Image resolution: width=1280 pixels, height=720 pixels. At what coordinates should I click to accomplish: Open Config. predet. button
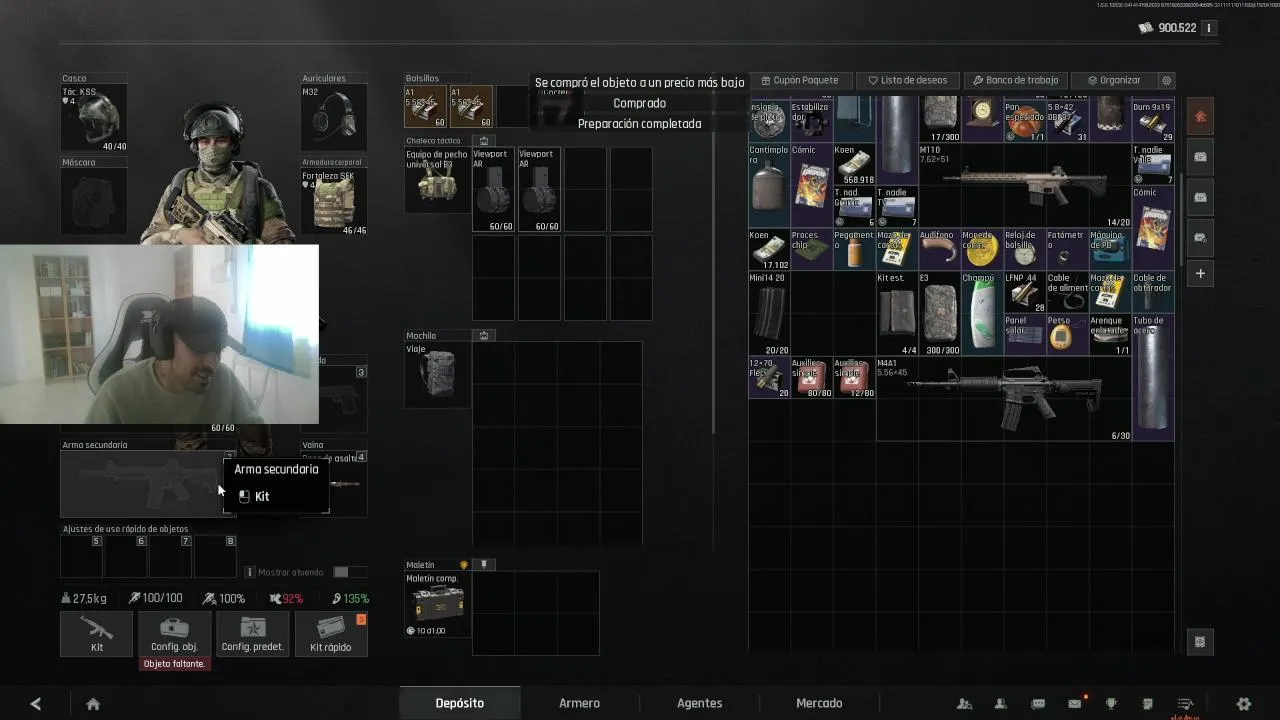pyautogui.click(x=252, y=633)
